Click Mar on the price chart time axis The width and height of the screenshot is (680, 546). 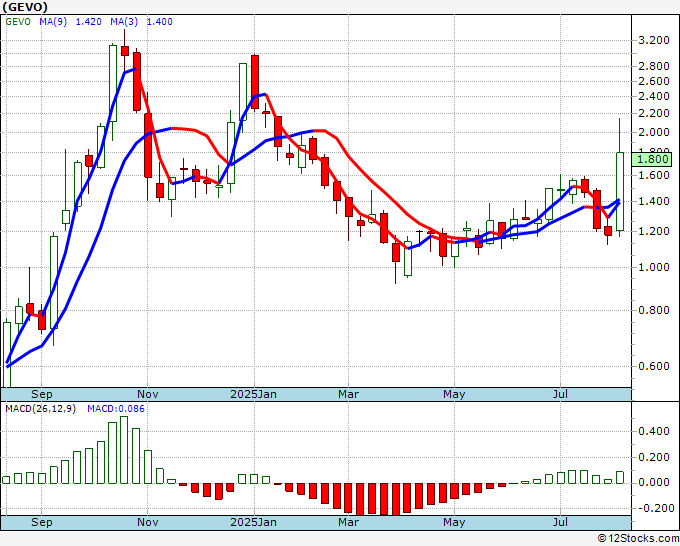pos(349,394)
